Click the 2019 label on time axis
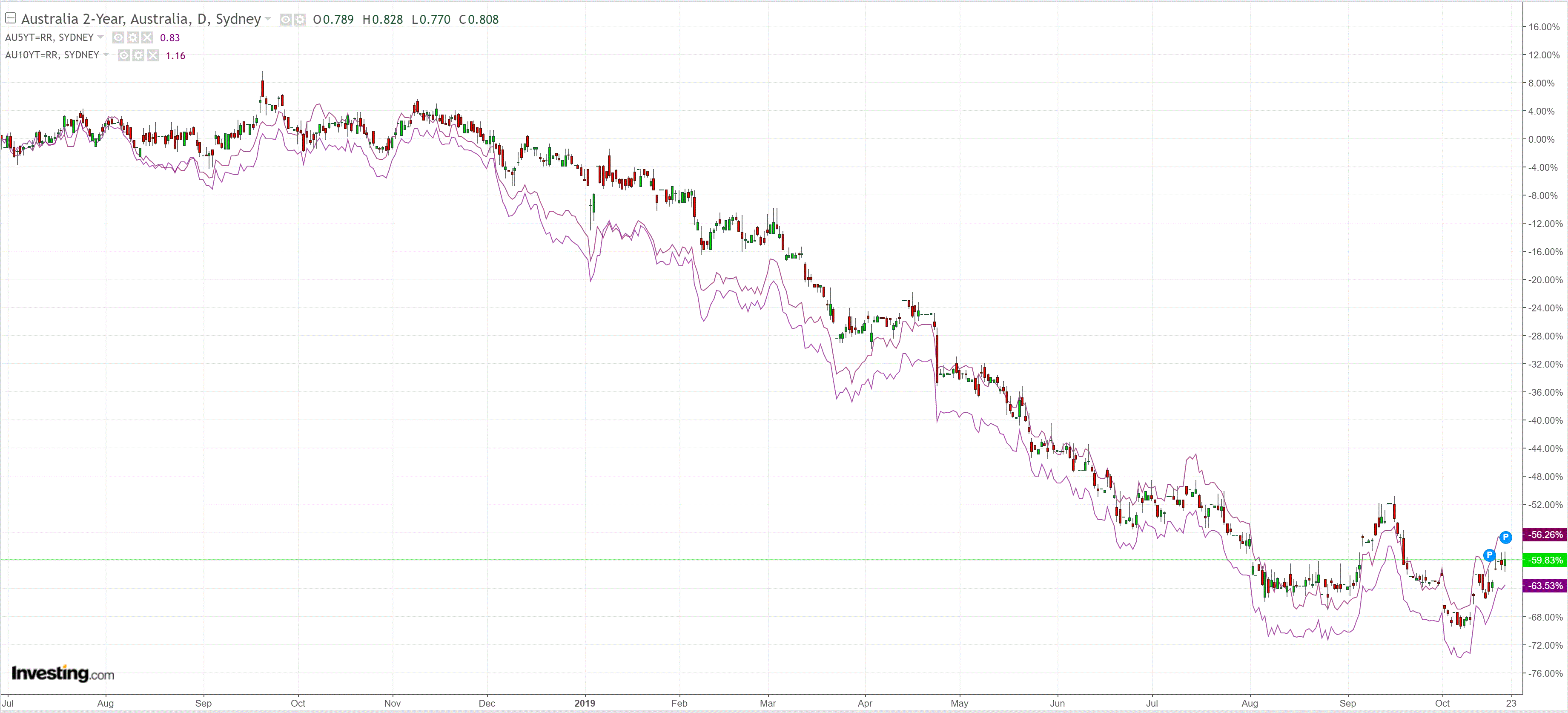This screenshot has width=1568, height=713. coord(585,703)
